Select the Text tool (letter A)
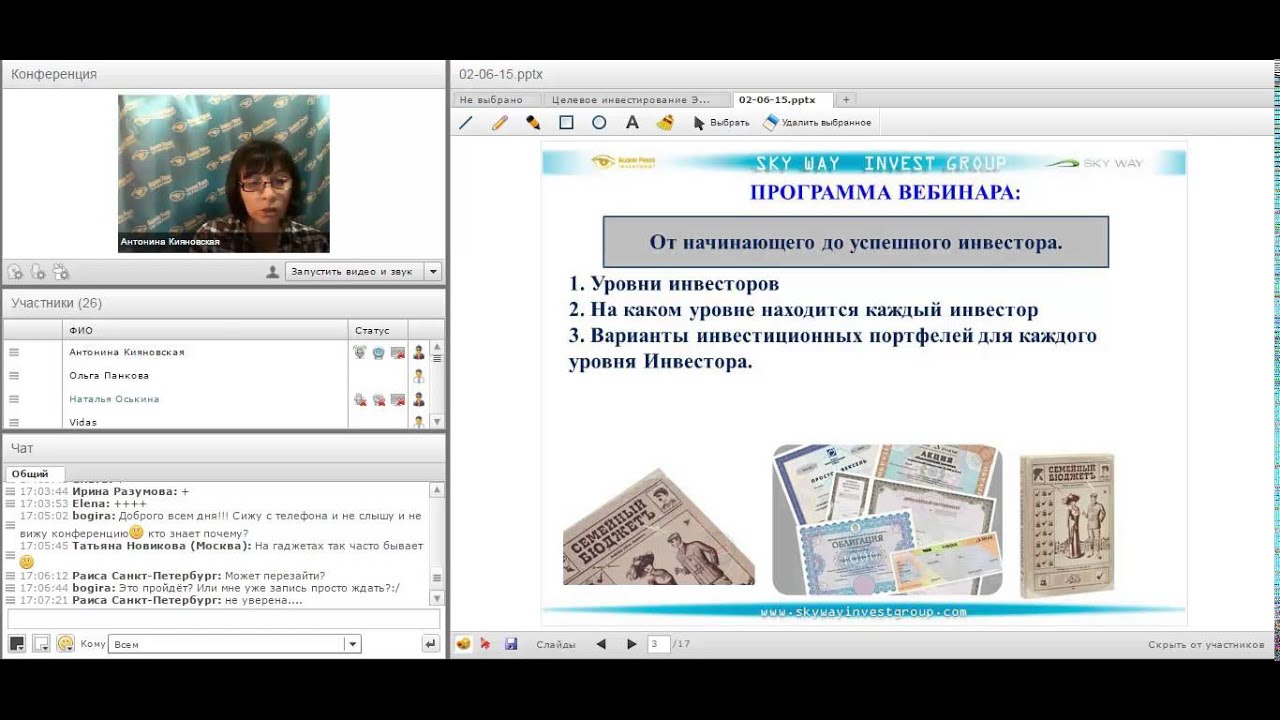The width and height of the screenshot is (1280, 720). point(632,123)
